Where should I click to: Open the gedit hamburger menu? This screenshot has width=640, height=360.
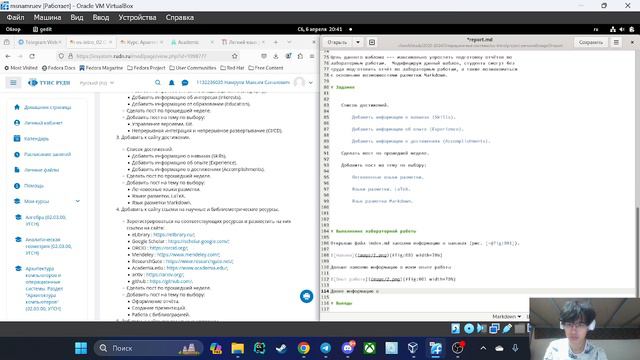pos(616,42)
